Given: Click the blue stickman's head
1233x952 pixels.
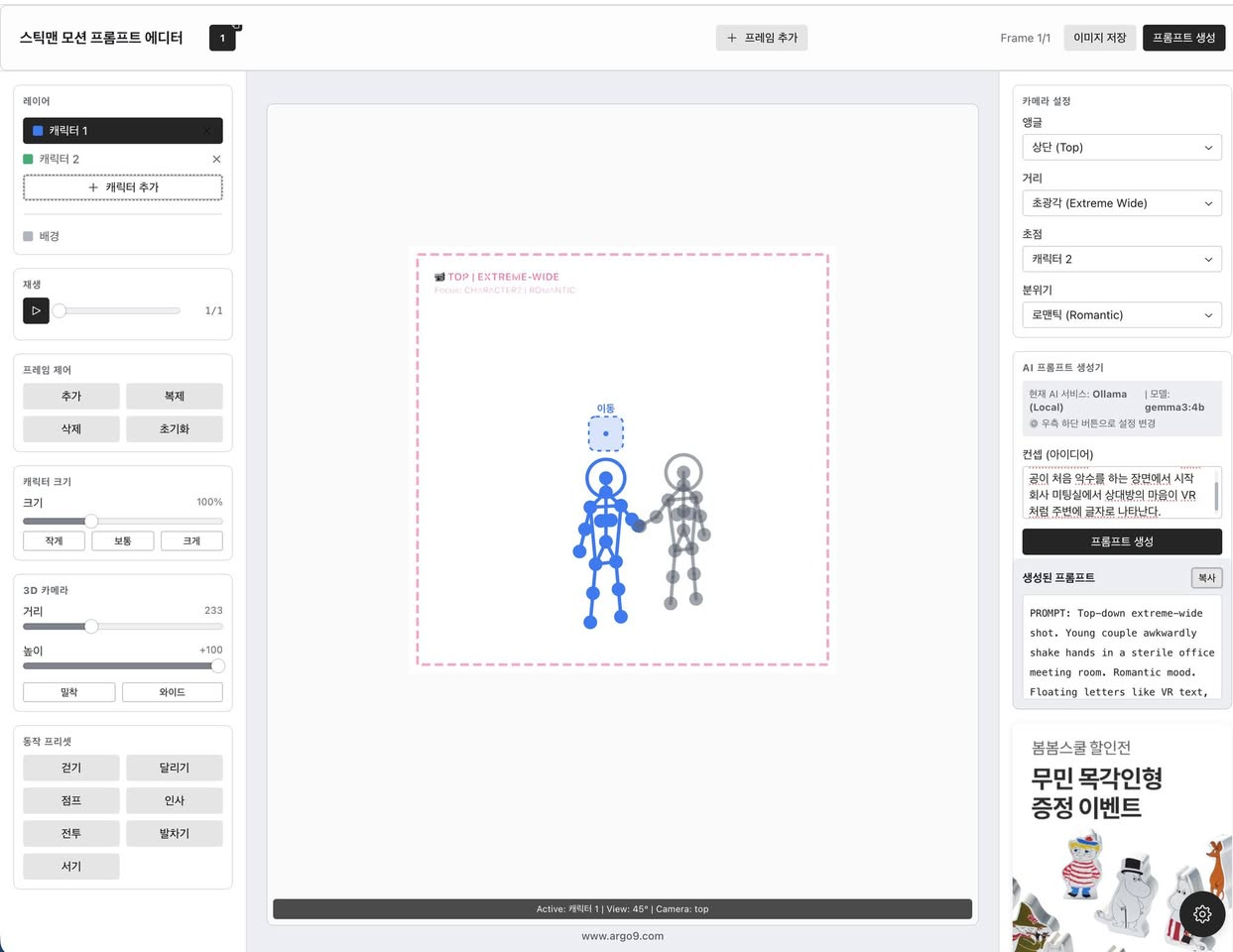Looking at the screenshot, I should [x=605, y=478].
